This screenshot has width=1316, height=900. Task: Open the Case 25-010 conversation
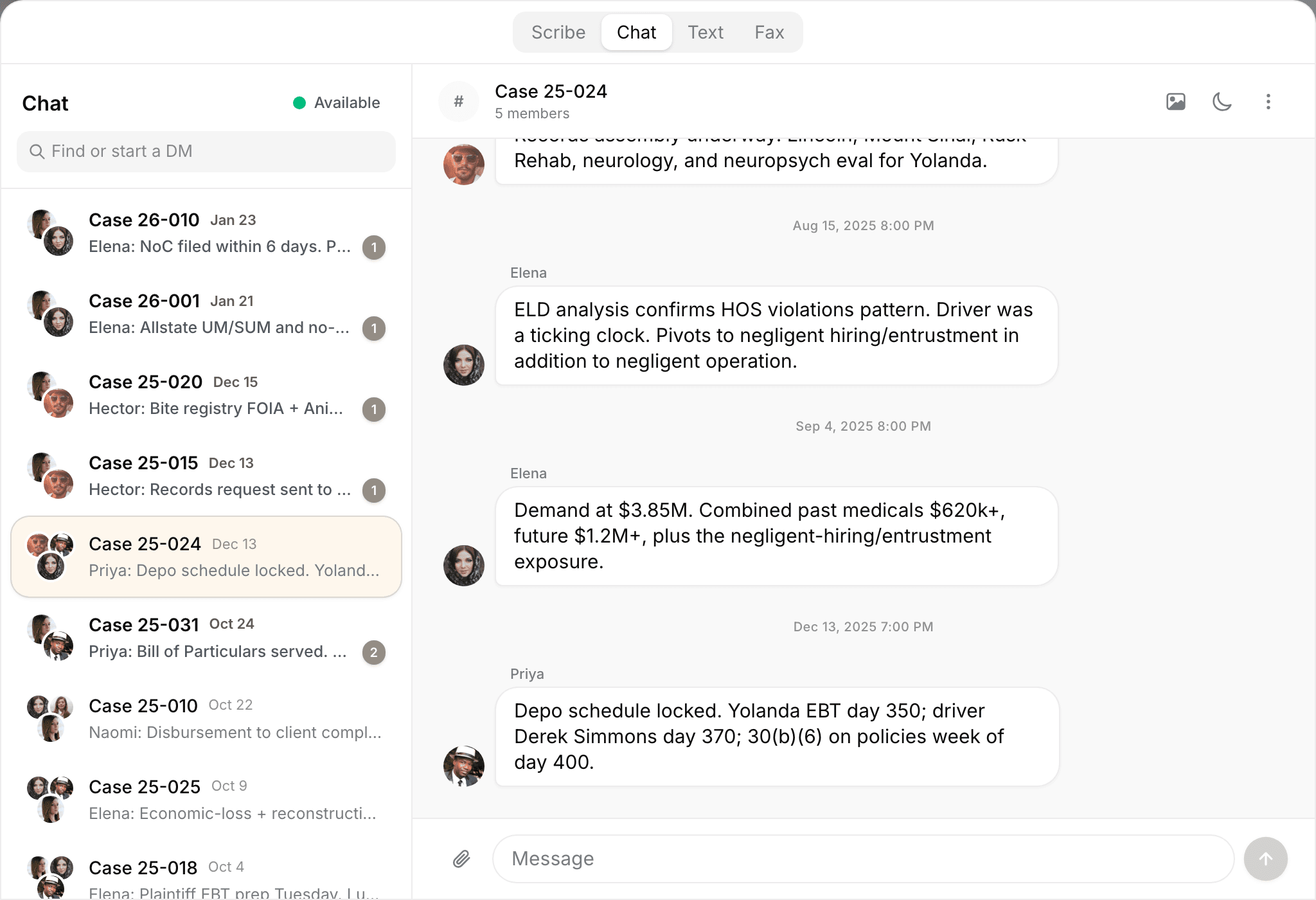[x=206, y=719]
